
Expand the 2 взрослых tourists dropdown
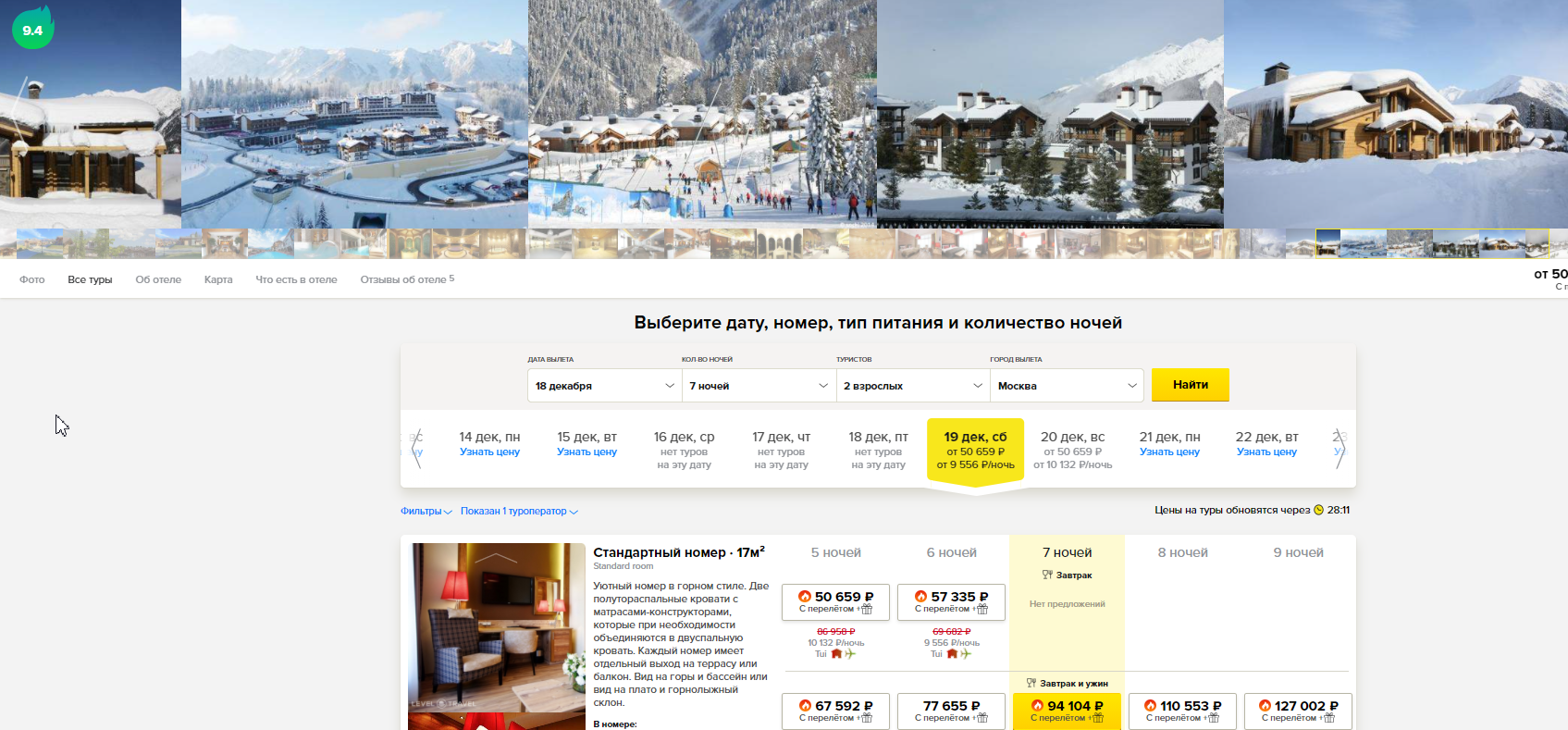point(913,386)
